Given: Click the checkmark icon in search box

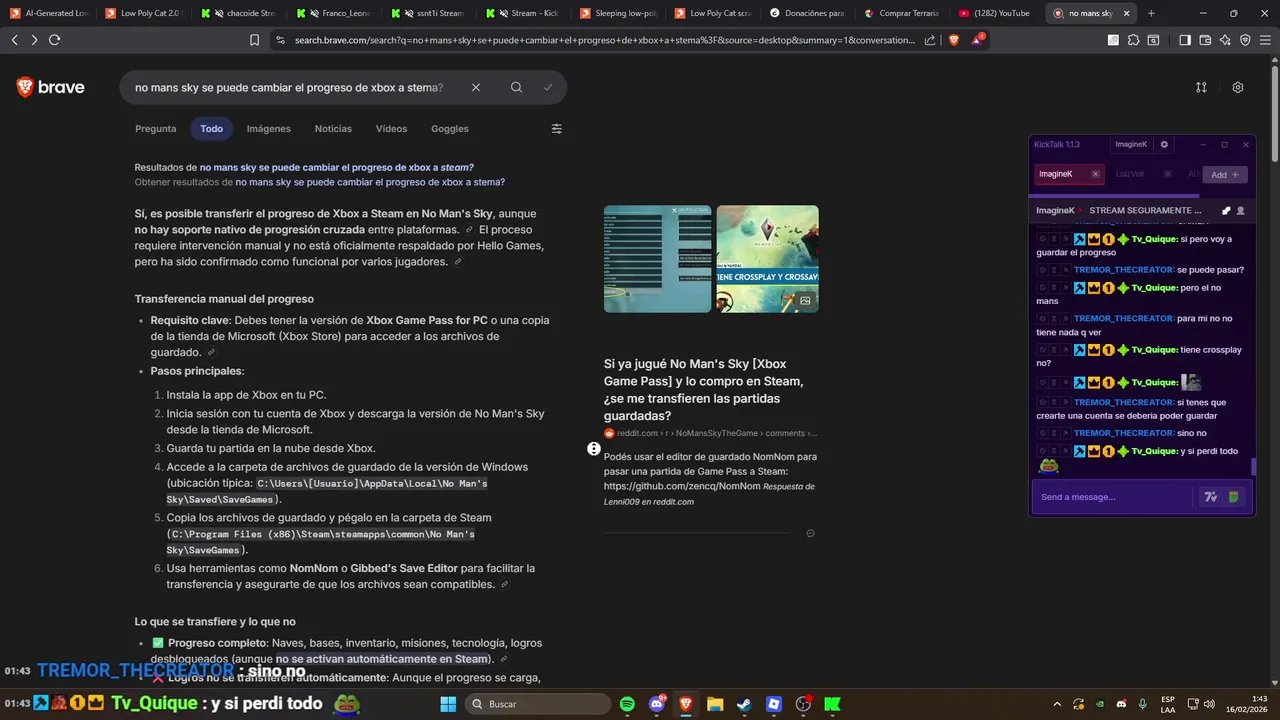Looking at the screenshot, I should click(x=548, y=87).
